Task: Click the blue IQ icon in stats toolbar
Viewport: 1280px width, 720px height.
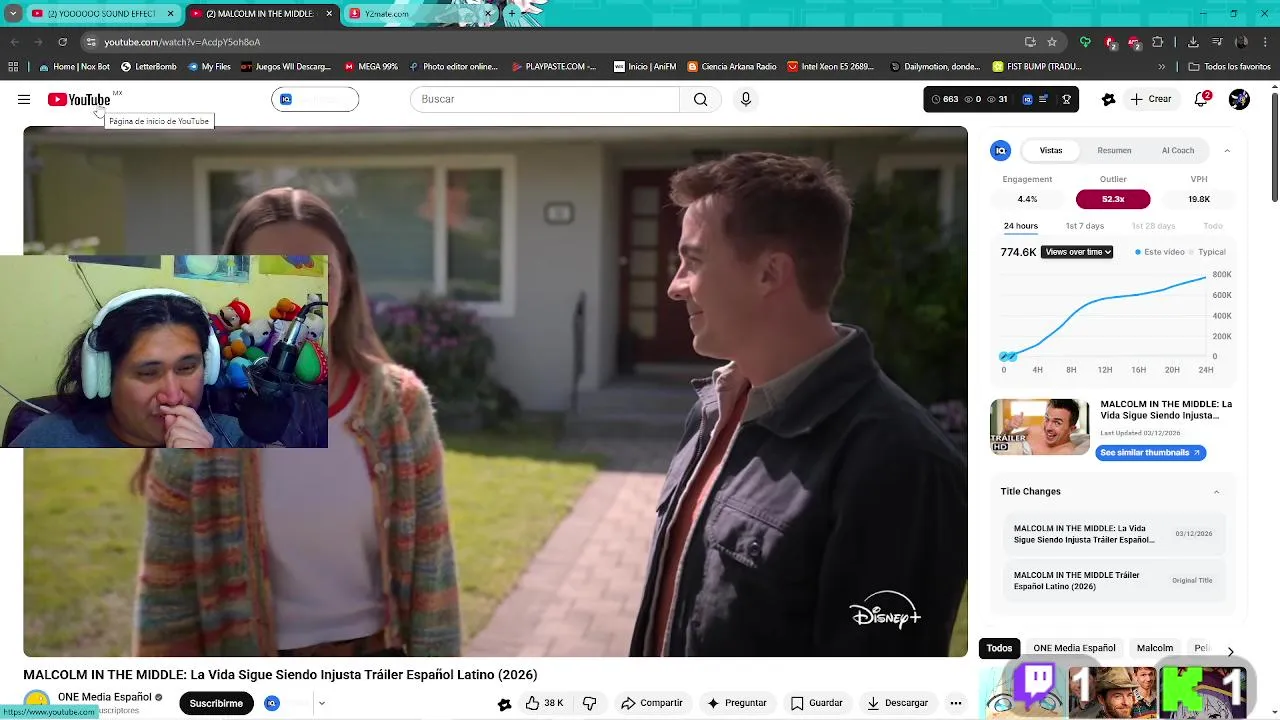Action: 1027,99
